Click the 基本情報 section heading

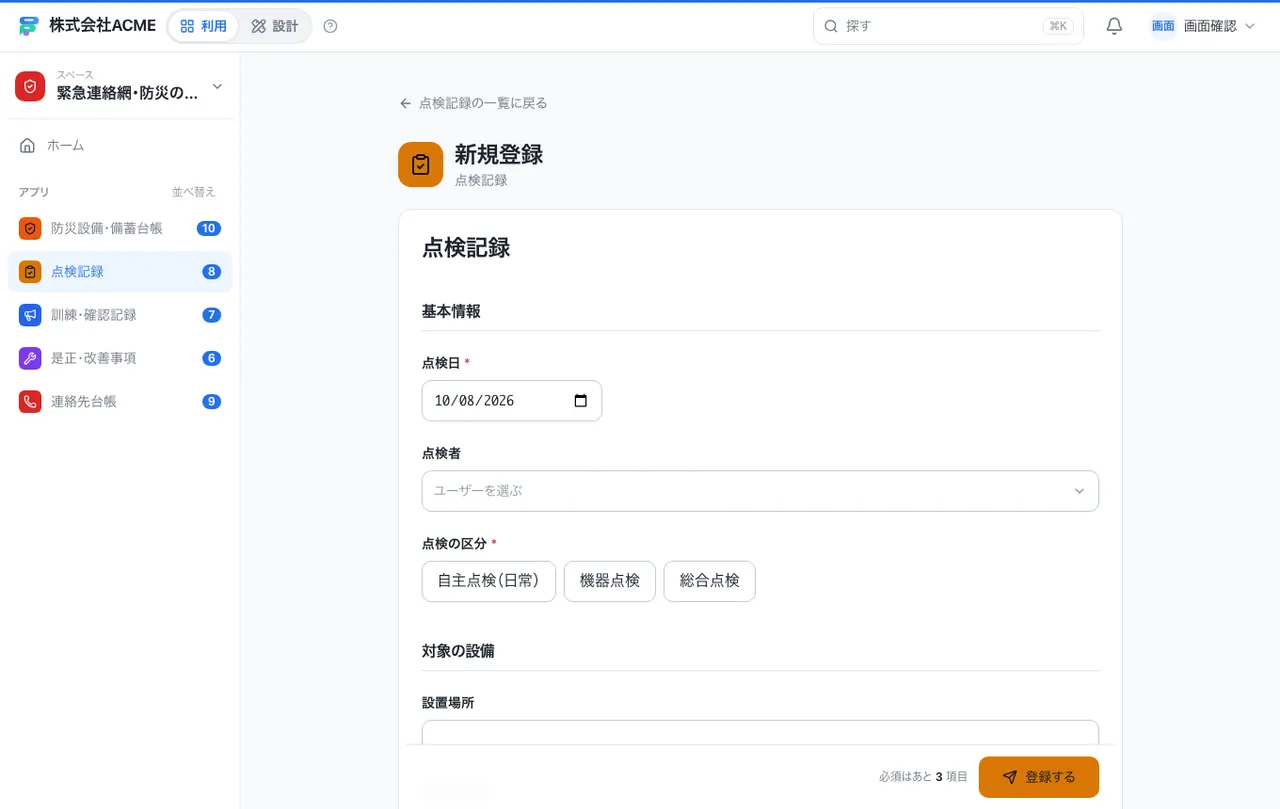[451, 311]
